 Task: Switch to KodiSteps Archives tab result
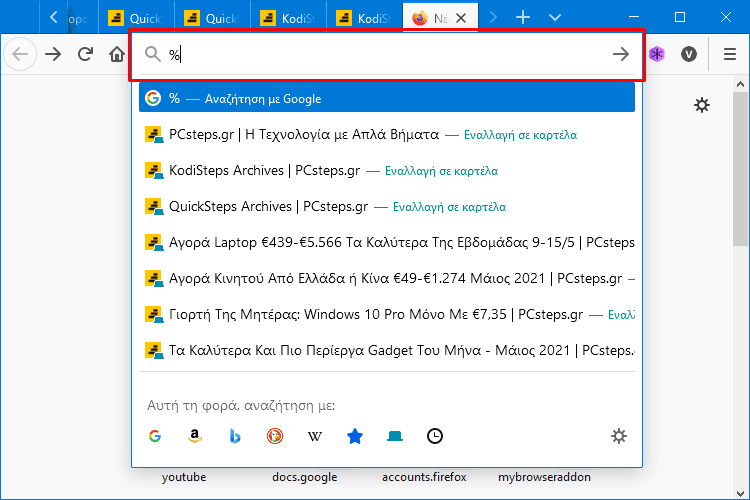(387, 170)
